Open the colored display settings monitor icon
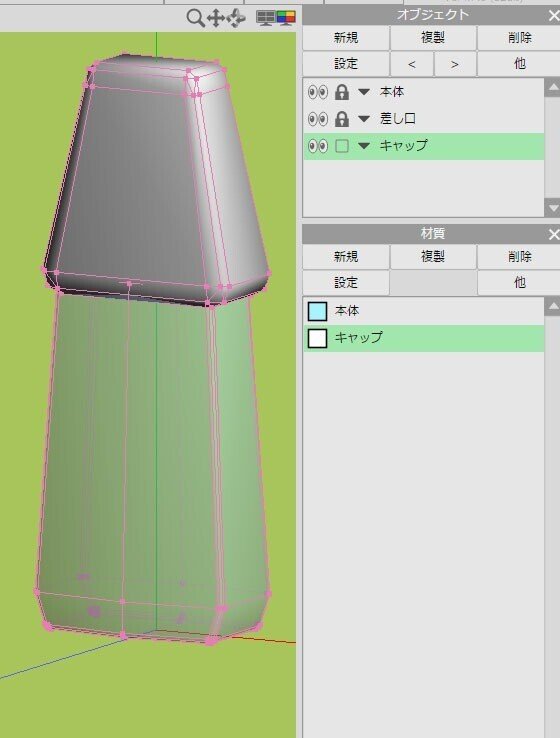 [x=286, y=18]
